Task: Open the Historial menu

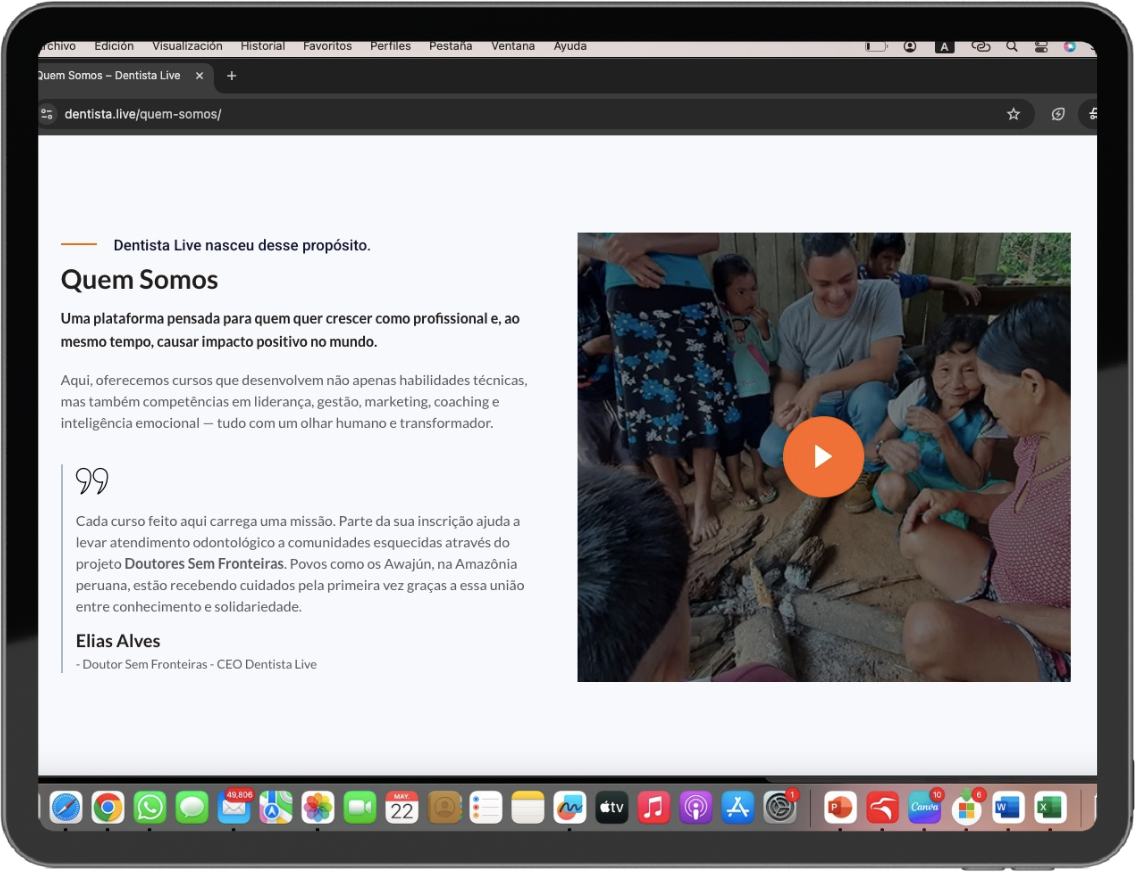Action: (262, 47)
